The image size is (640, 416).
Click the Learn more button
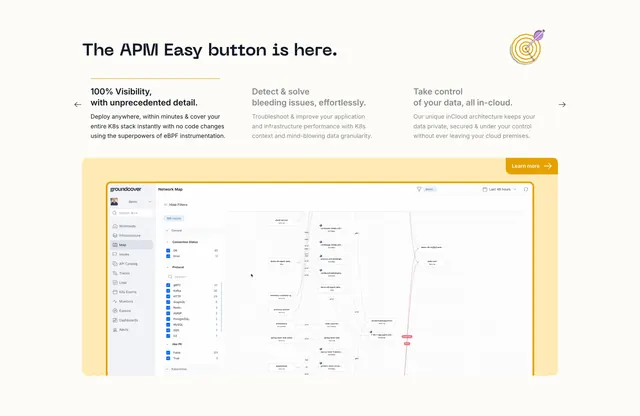click(531, 166)
